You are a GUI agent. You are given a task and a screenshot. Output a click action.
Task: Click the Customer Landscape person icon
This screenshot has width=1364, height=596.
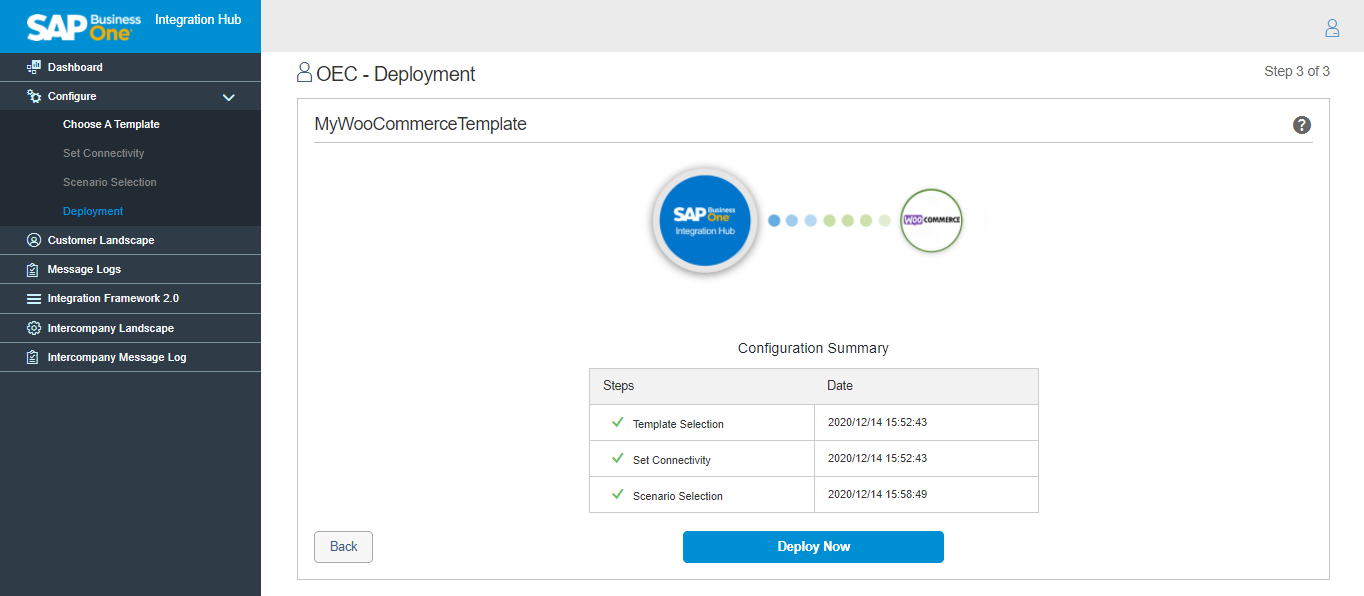pos(33,240)
